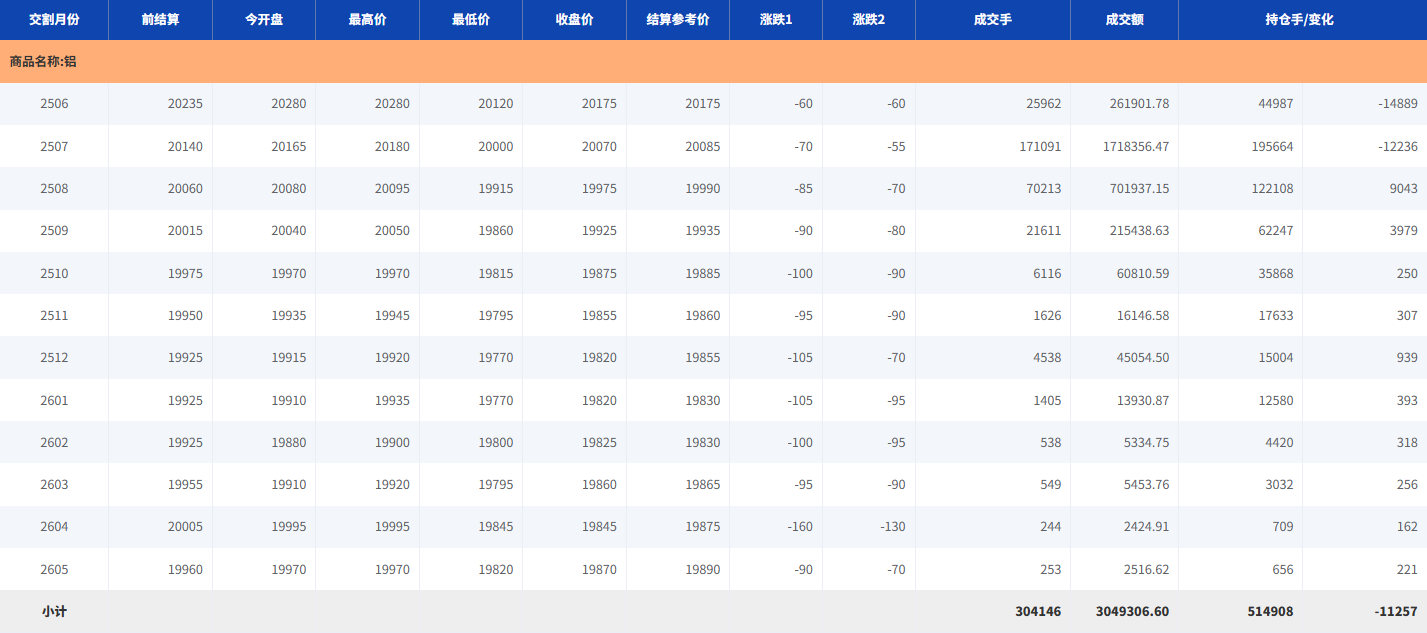Select the 2508 contract month cell

coord(54,189)
